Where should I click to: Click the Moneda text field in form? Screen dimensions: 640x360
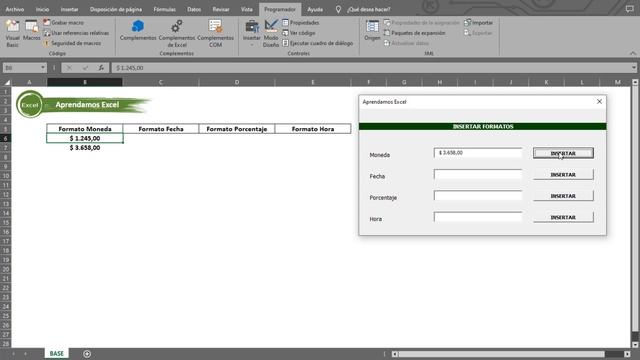(x=478, y=153)
